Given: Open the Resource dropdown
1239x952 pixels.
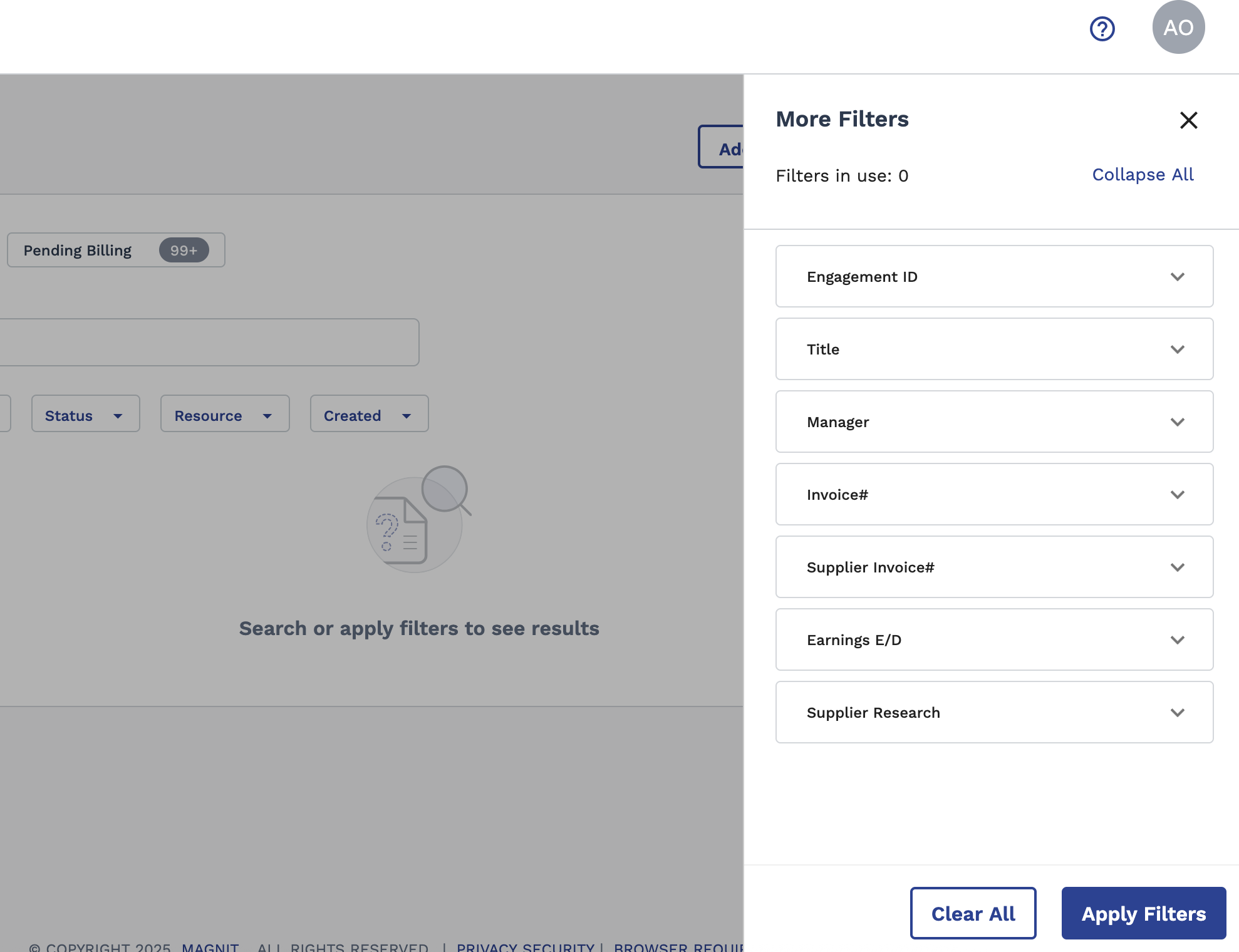Looking at the screenshot, I should click(x=224, y=414).
